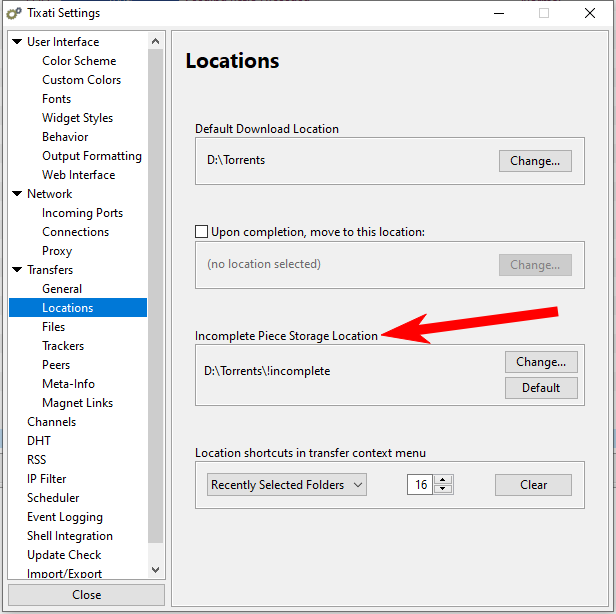This screenshot has height=614, width=616.
Task: Go to Proxy settings
Action: click(x=57, y=251)
